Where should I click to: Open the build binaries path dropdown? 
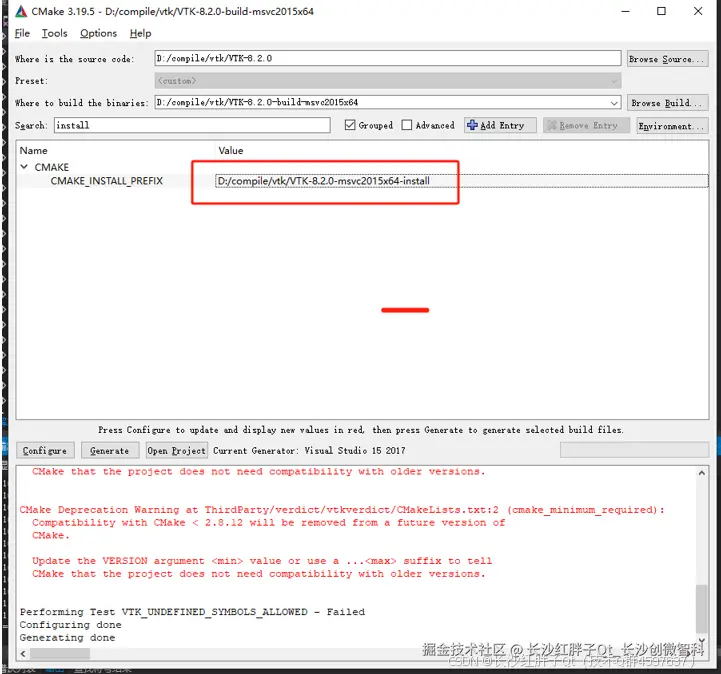tap(614, 103)
